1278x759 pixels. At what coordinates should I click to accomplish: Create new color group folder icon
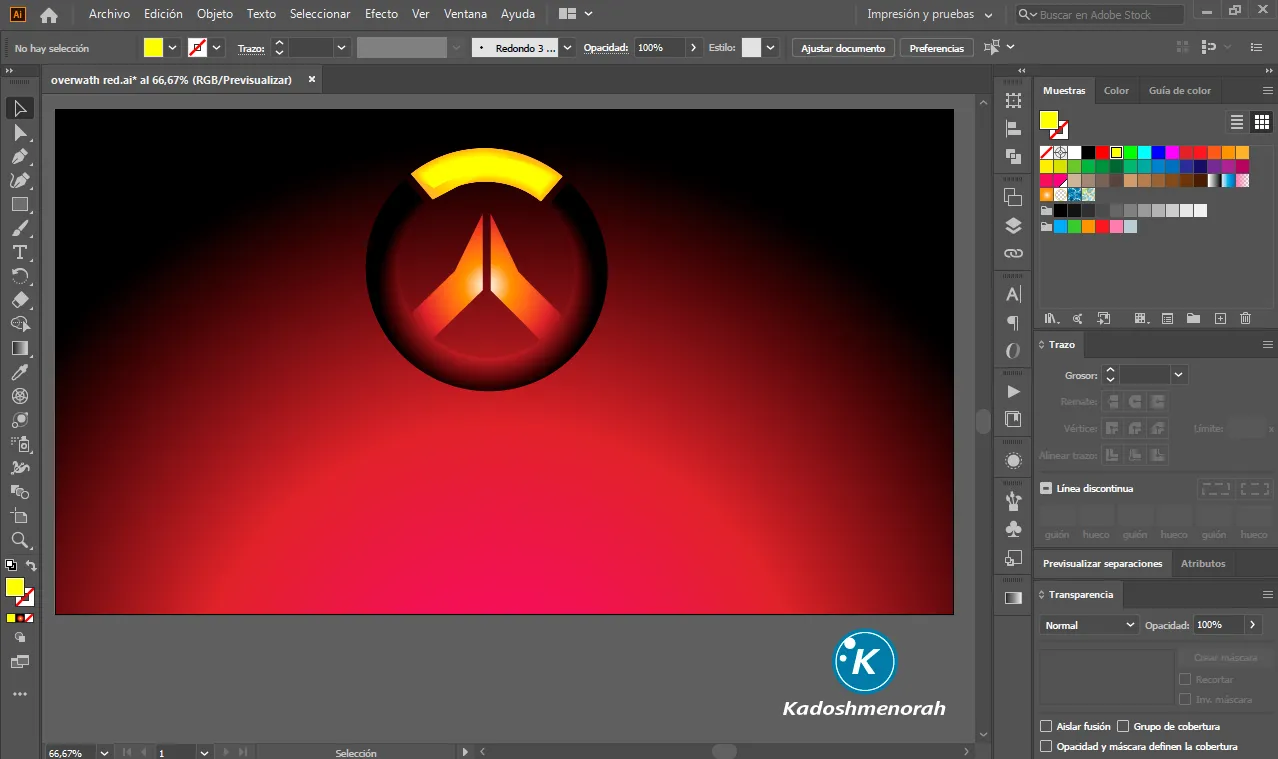point(1193,318)
